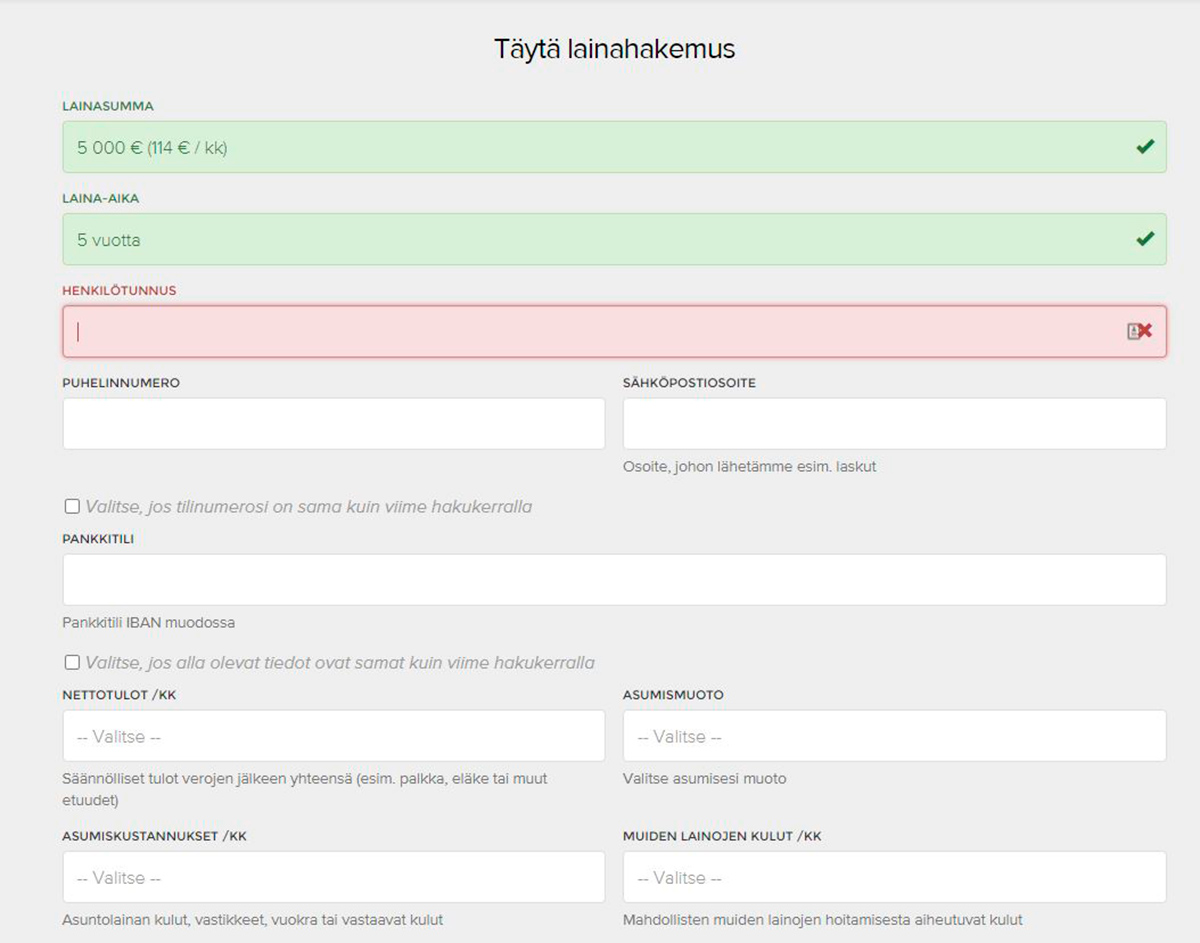Click the Sähköpostiosoite label text

(689, 383)
